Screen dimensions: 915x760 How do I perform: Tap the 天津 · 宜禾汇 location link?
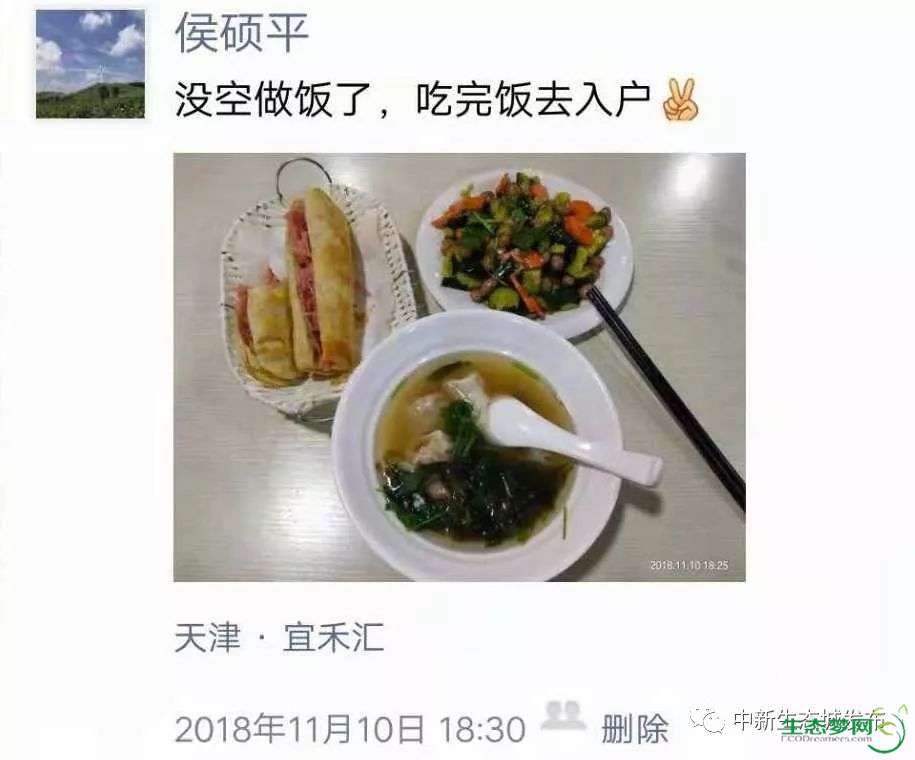point(279,637)
